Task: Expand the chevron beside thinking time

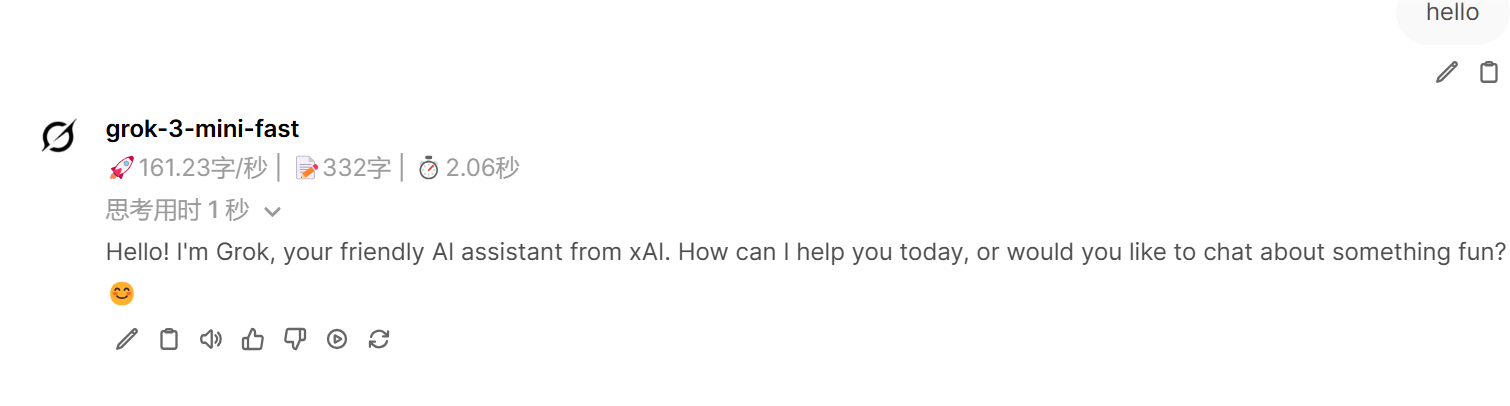Action: pyautogui.click(x=272, y=212)
